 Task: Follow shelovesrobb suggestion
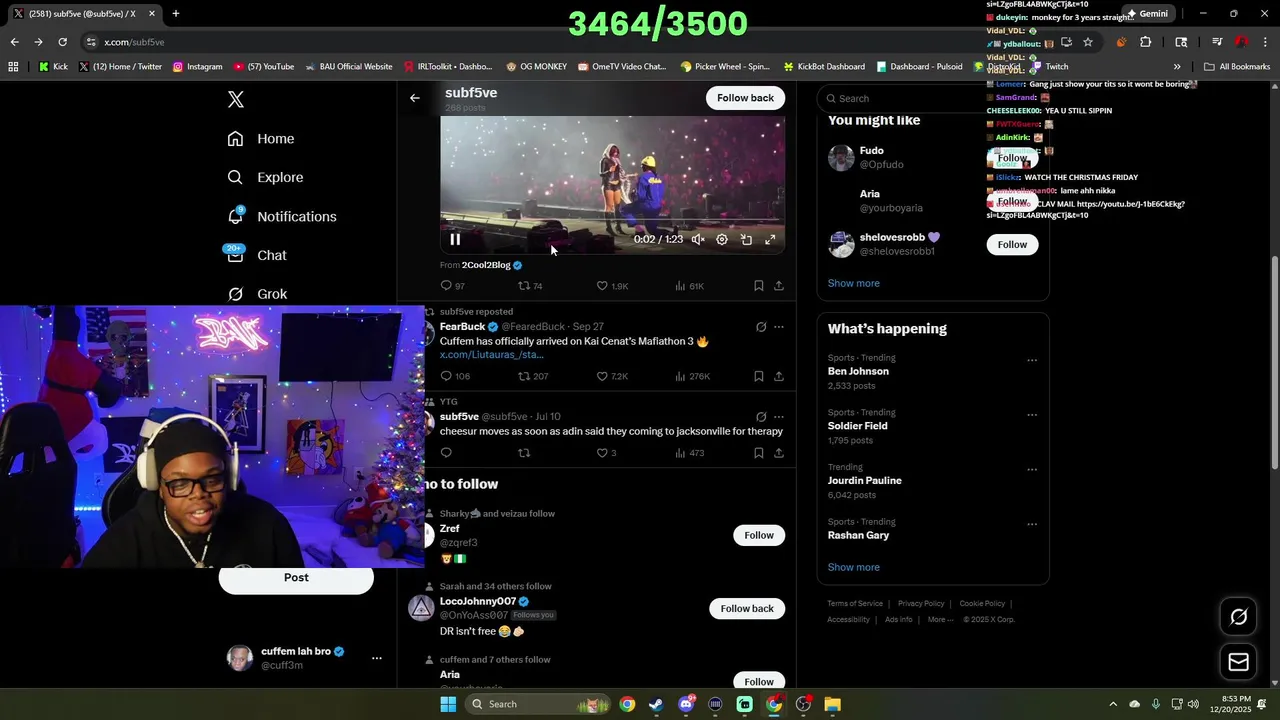pos(1012,244)
